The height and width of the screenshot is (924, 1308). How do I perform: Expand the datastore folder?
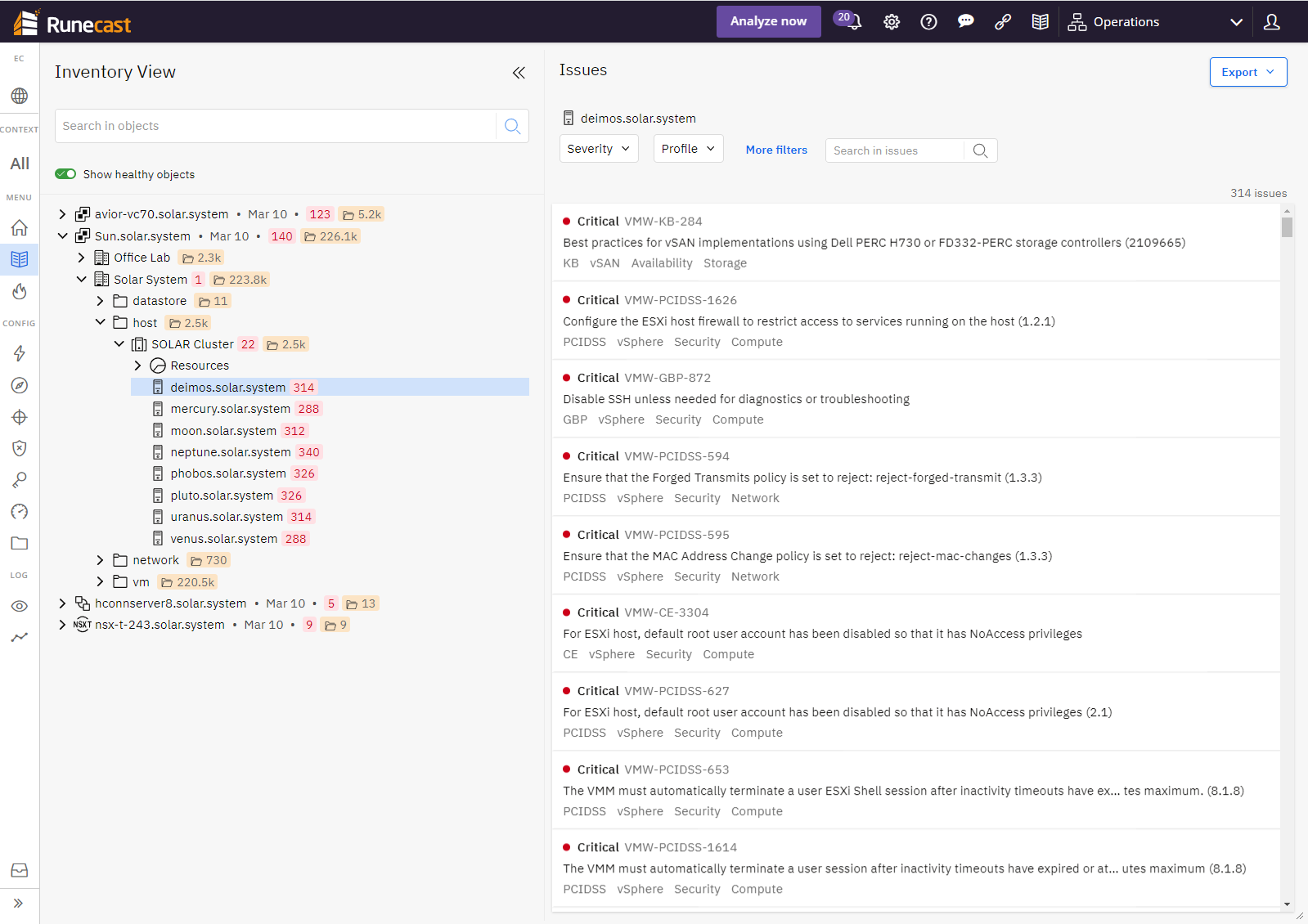[100, 301]
